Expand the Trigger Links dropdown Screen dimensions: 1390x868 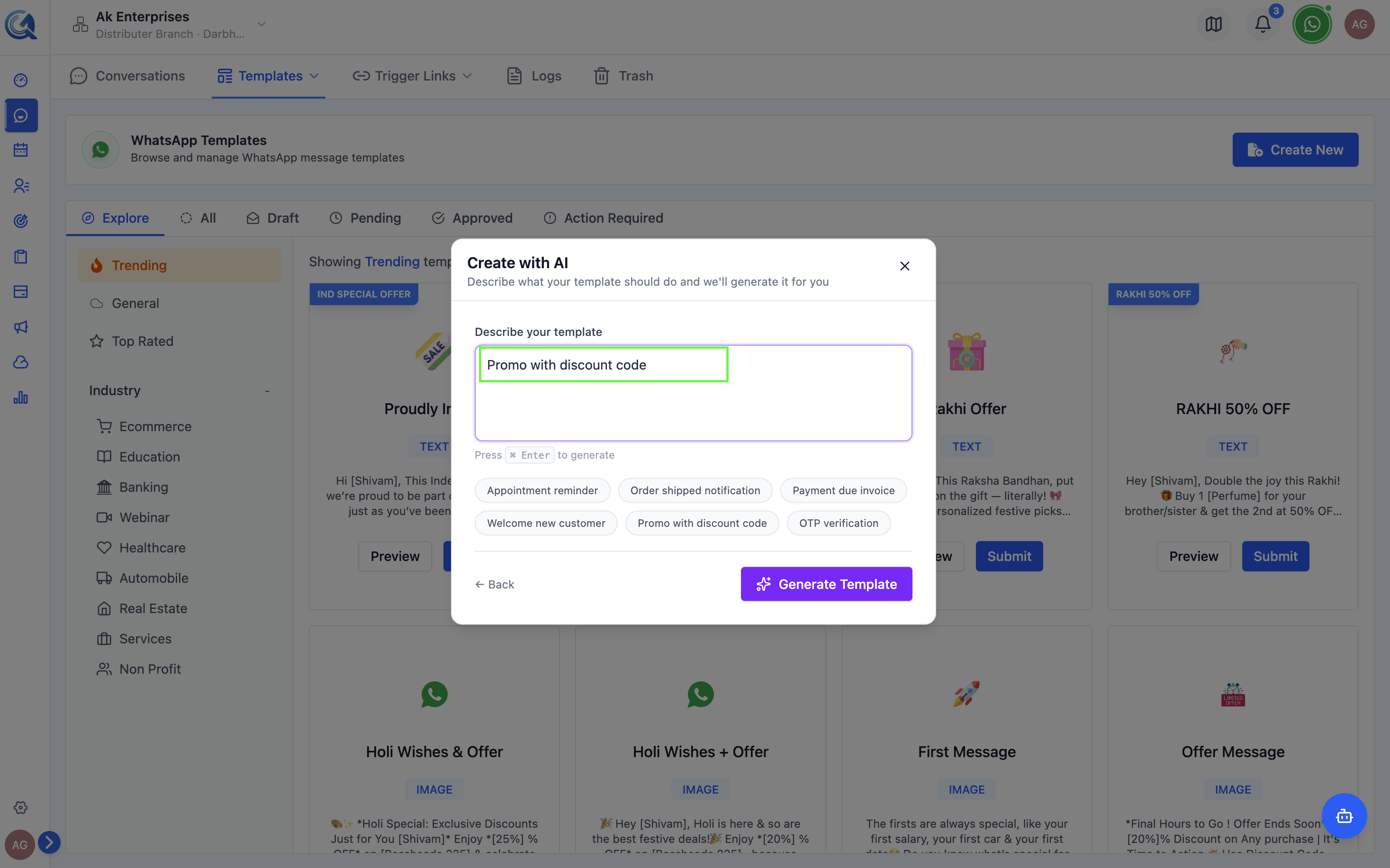tap(412, 76)
